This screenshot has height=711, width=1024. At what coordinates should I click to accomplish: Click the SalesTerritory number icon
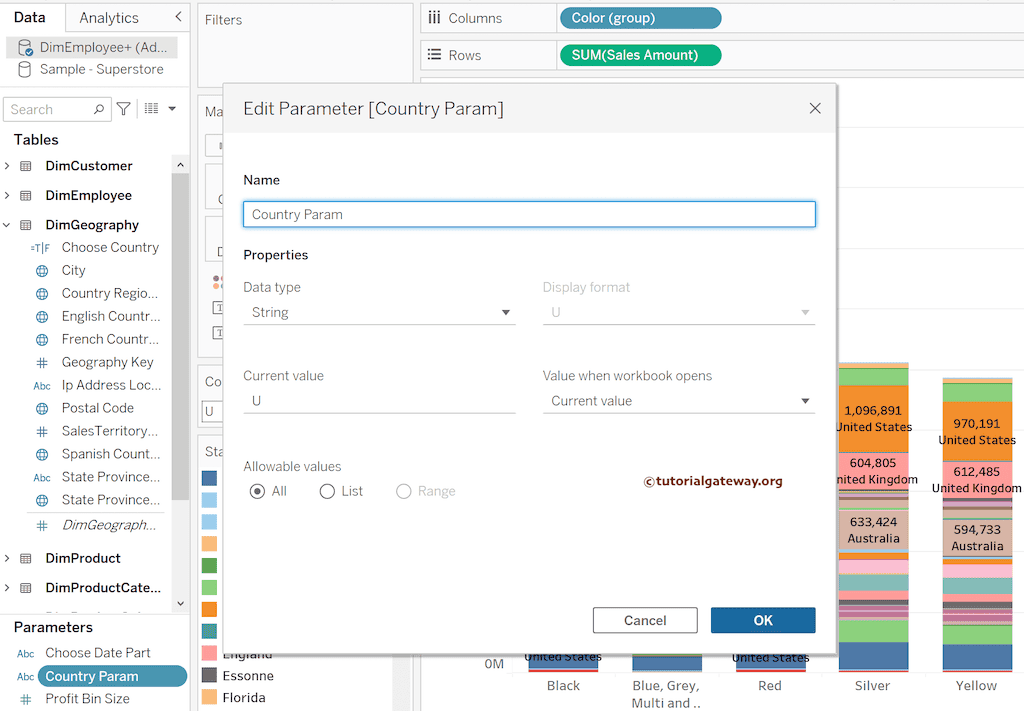pos(42,431)
